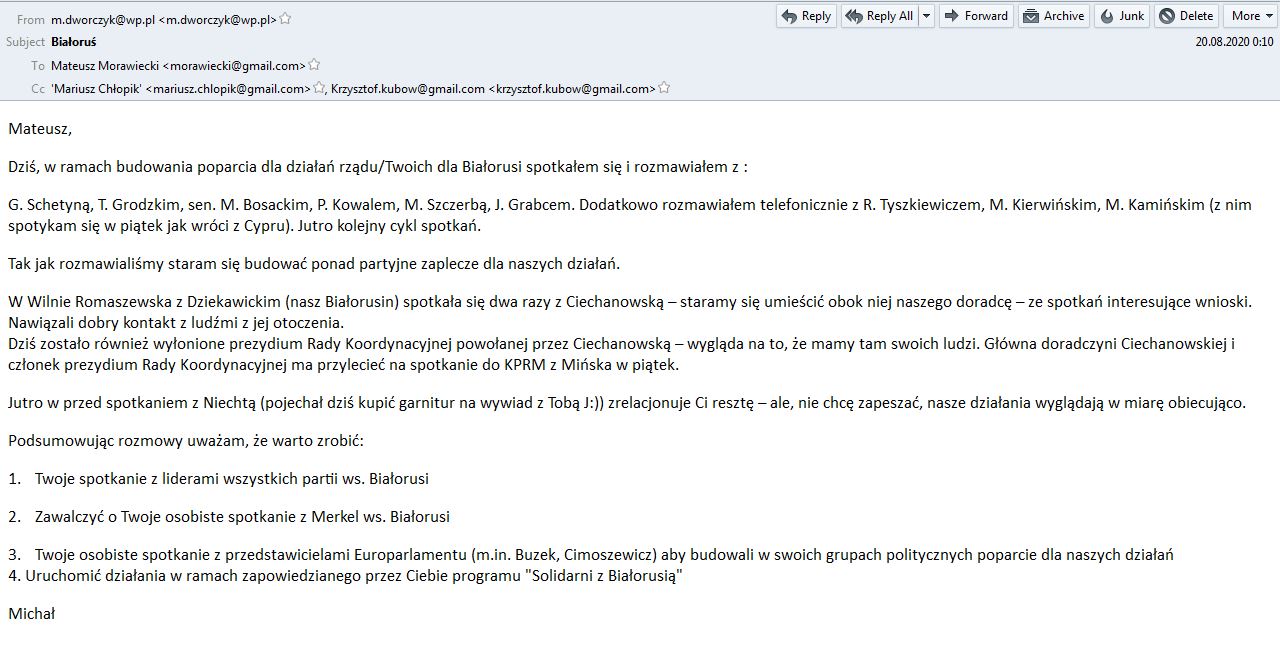The width and height of the screenshot is (1280, 662).
Task: Mark this message as Junk
Action: 1121,16
